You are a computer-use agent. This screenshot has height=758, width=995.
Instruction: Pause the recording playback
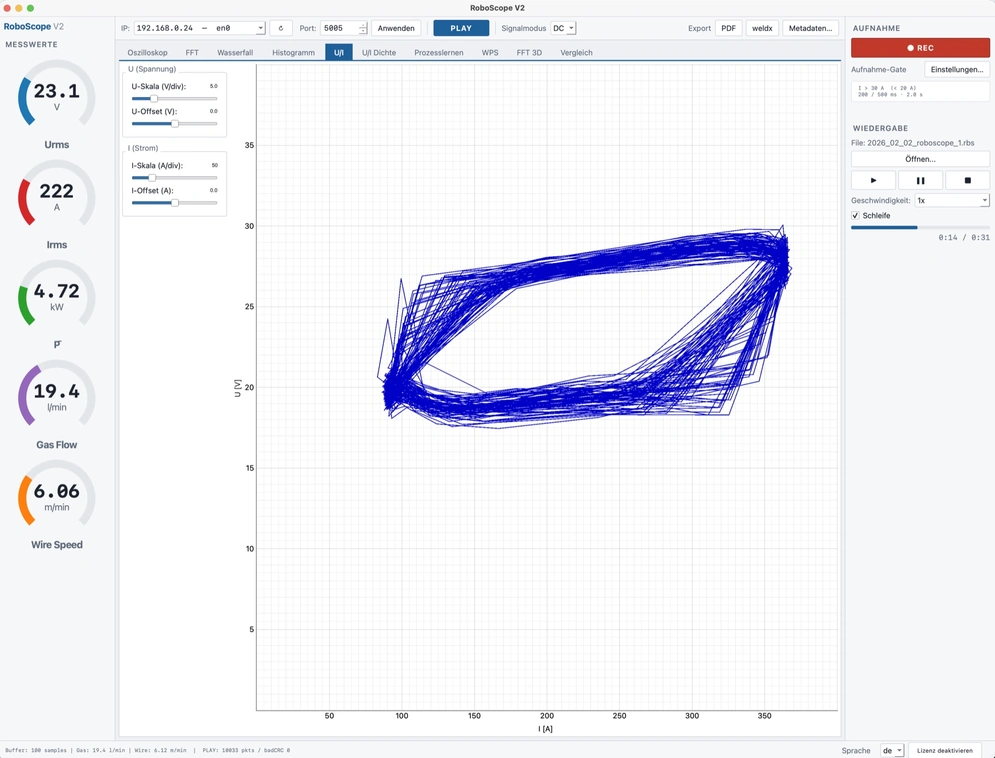click(x=920, y=180)
